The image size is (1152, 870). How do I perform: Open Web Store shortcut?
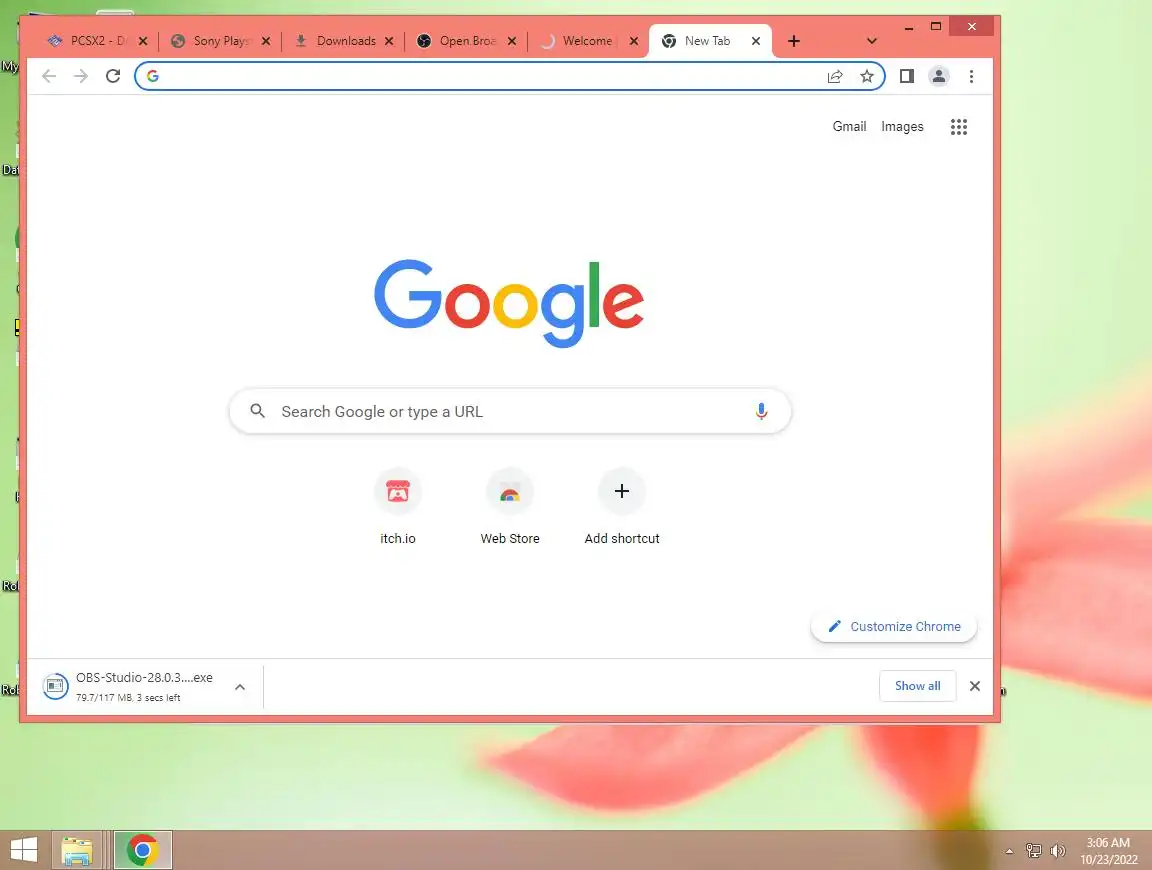point(510,507)
